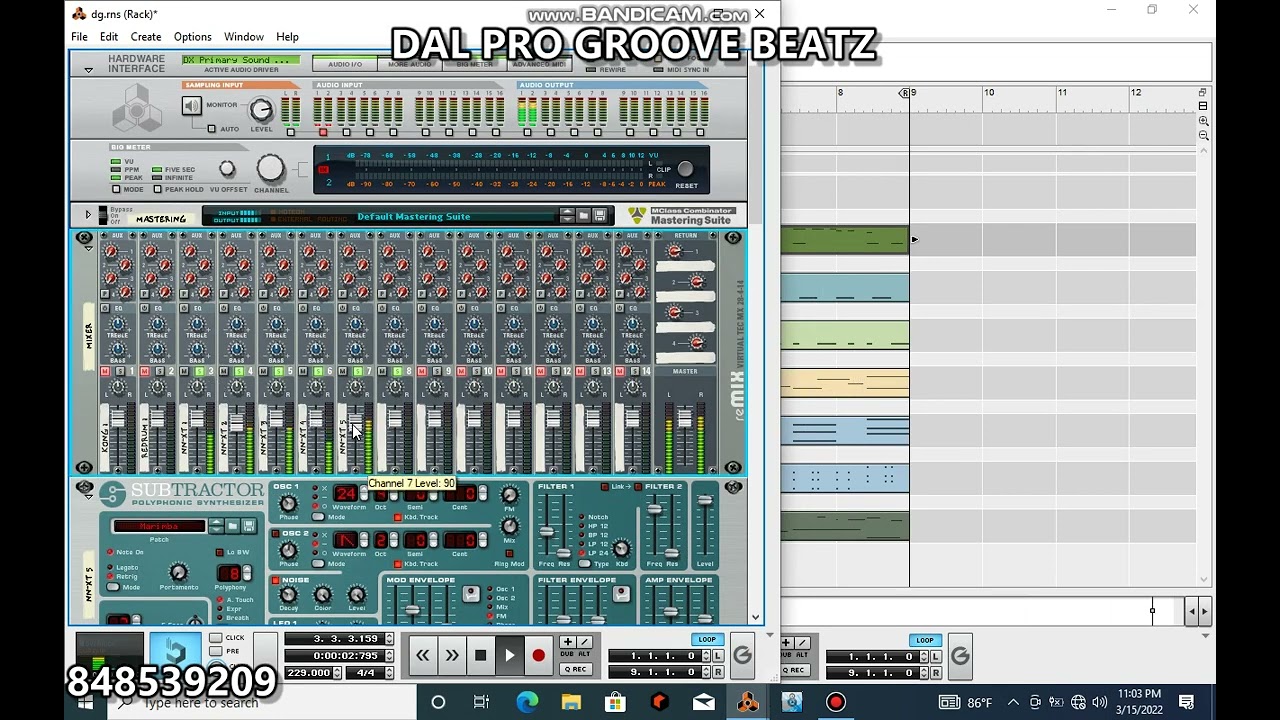The height and width of the screenshot is (720, 1280).
Task: Click the Big Meter MODE button
Action: pyautogui.click(x=116, y=189)
